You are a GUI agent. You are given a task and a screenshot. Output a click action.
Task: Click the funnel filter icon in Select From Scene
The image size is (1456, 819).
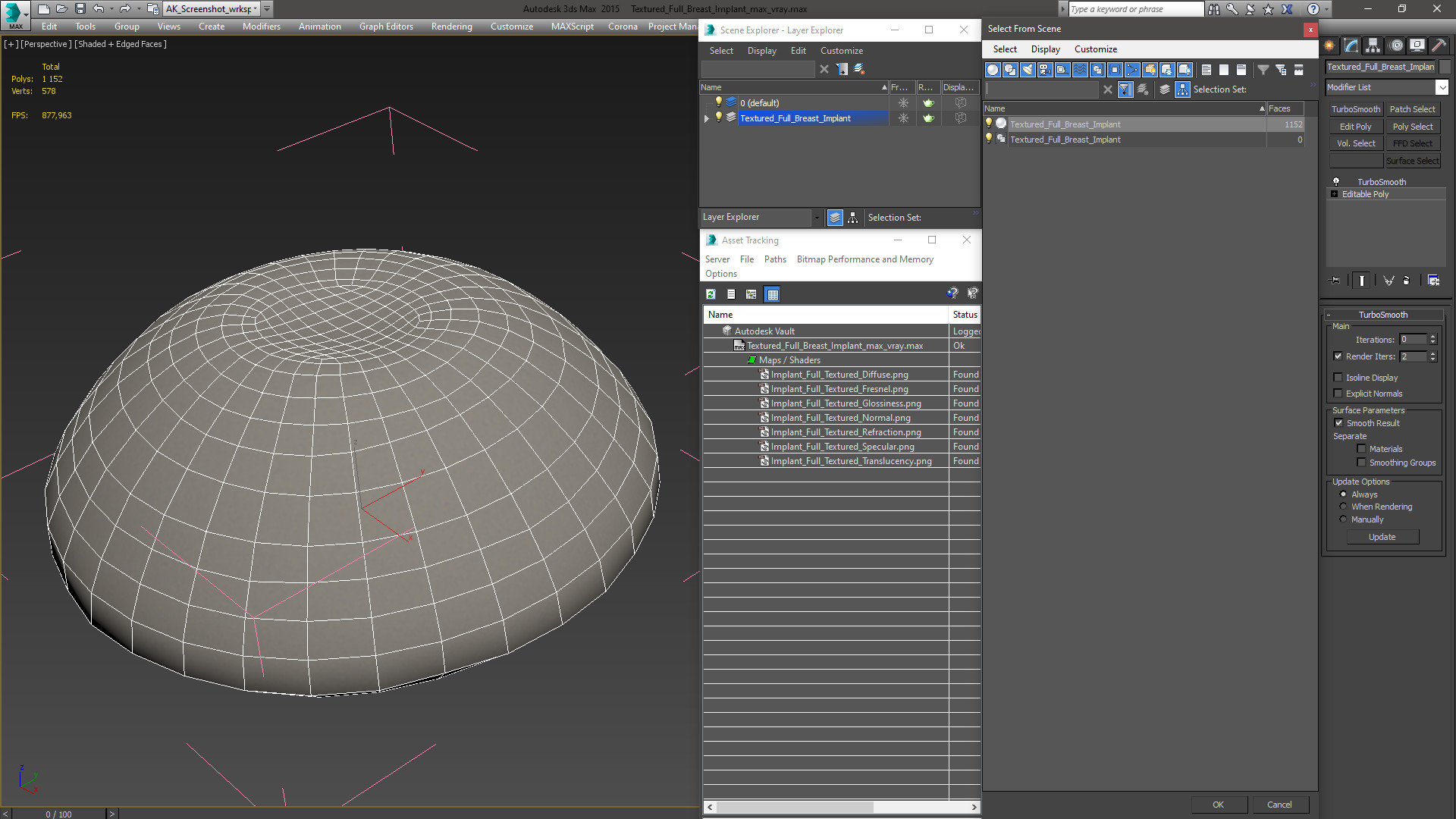coord(1263,70)
